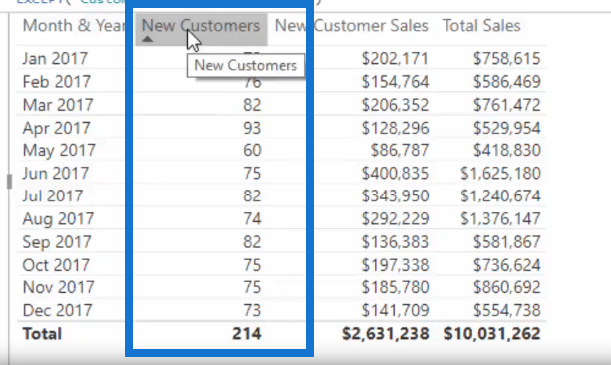The height and width of the screenshot is (365, 611).
Task: Click the New Customers total 214
Action: [247, 334]
